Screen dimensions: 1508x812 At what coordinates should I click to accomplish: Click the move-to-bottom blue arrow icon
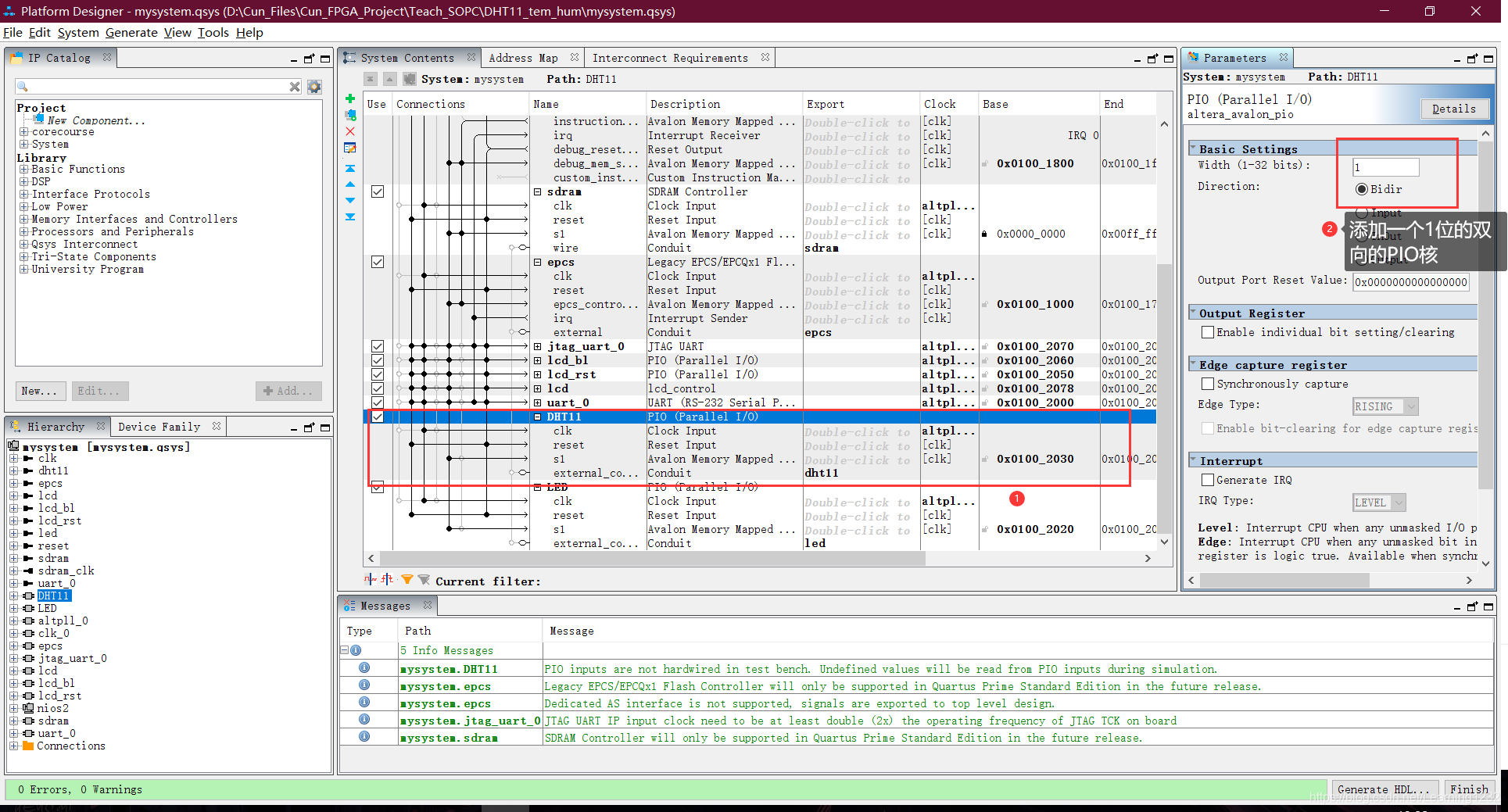(350, 217)
